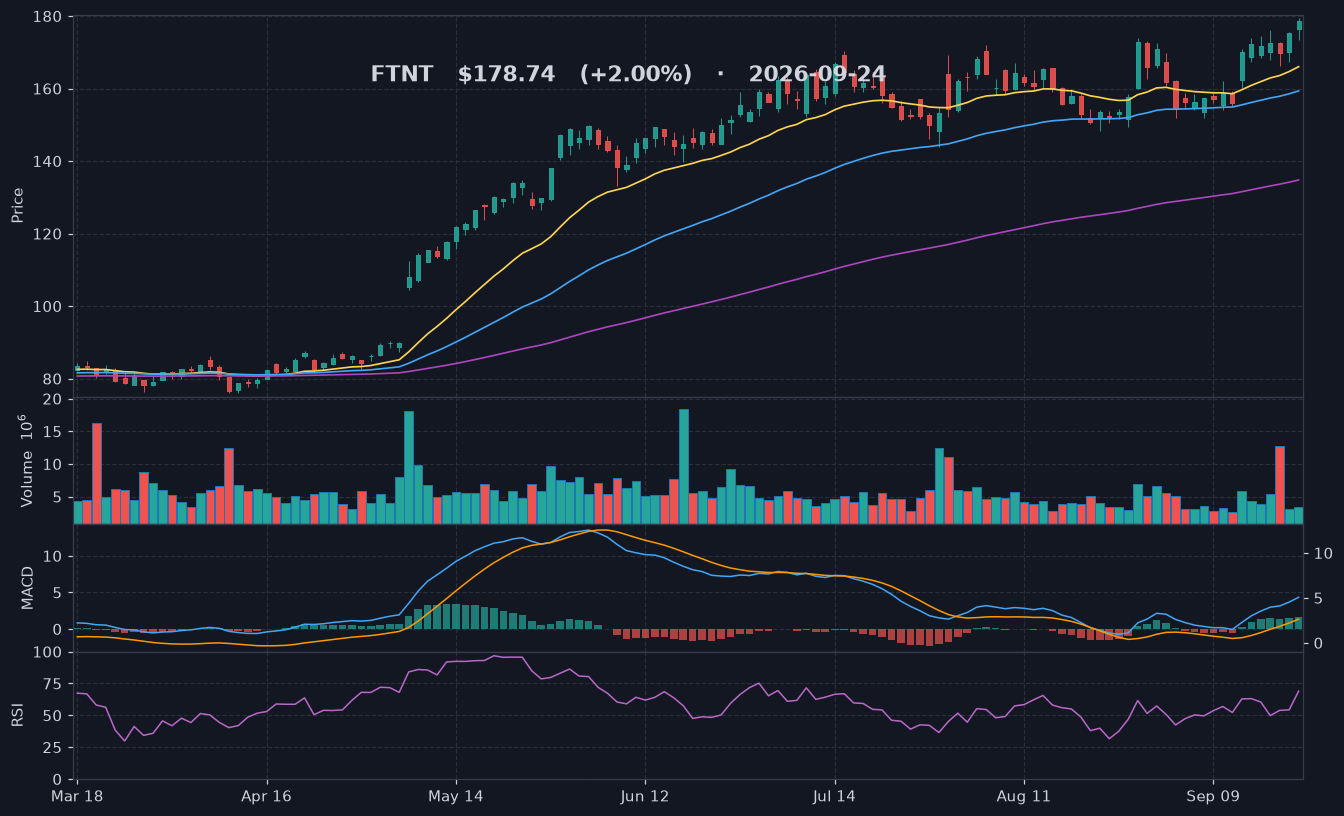1344x816 pixels.
Task: Click the 15 tick on the Volume axis
Action: click(x=53, y=432)
